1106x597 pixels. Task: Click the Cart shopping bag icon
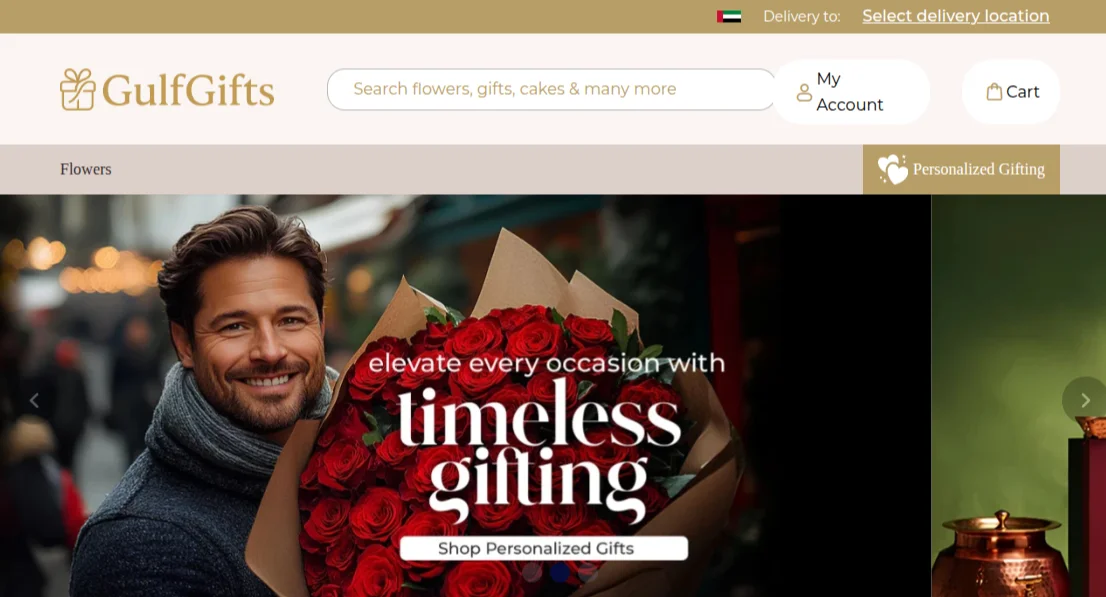(994, 92)
